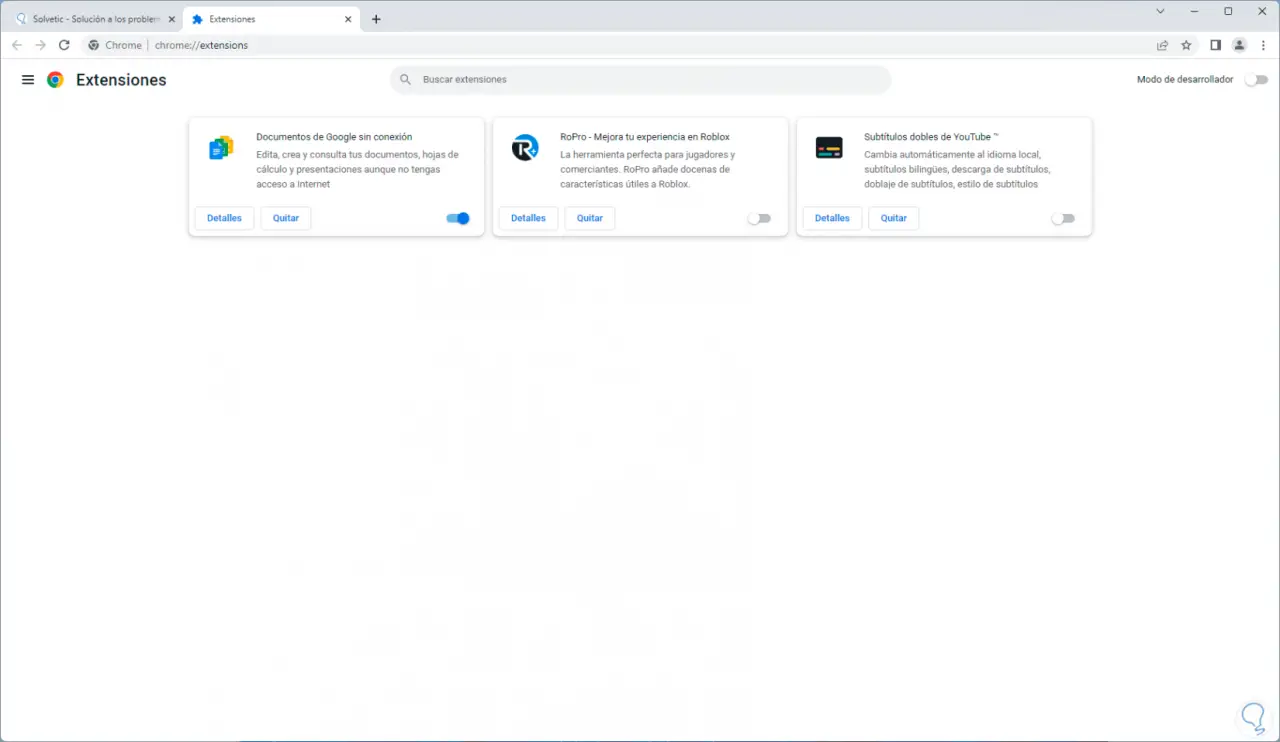Click the Chrome site info chip

[x=115, y=45]
